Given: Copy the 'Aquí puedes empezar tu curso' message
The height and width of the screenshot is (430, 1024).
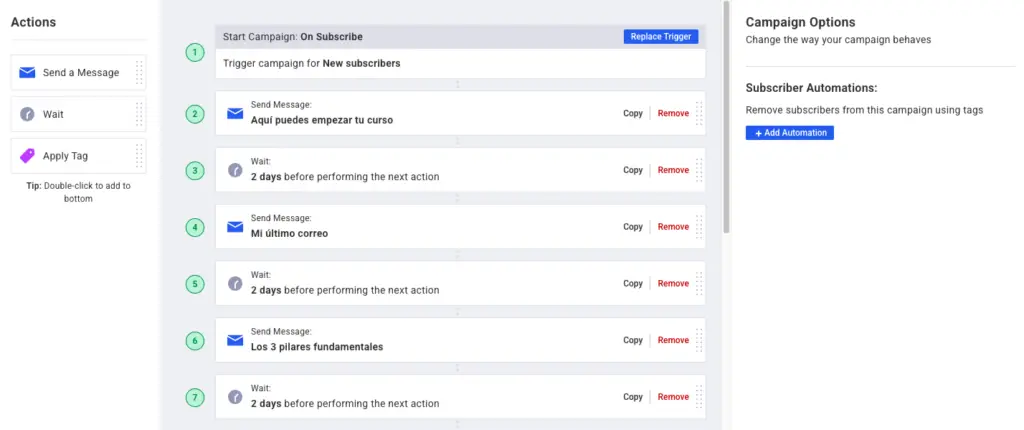Looking at the screenshot, I should (633, 113).
